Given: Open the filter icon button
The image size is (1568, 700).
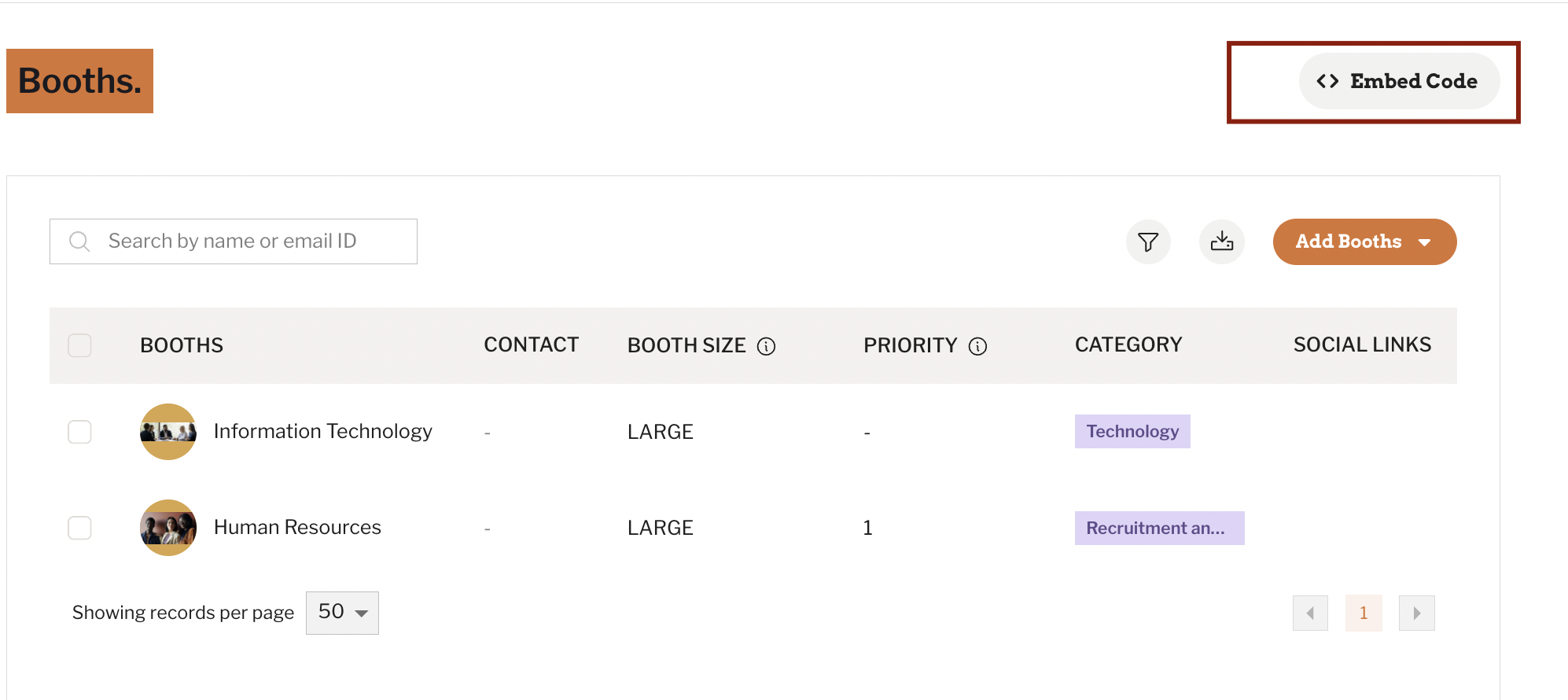Looking at the screenshot, I should (x=1148, y=241).
